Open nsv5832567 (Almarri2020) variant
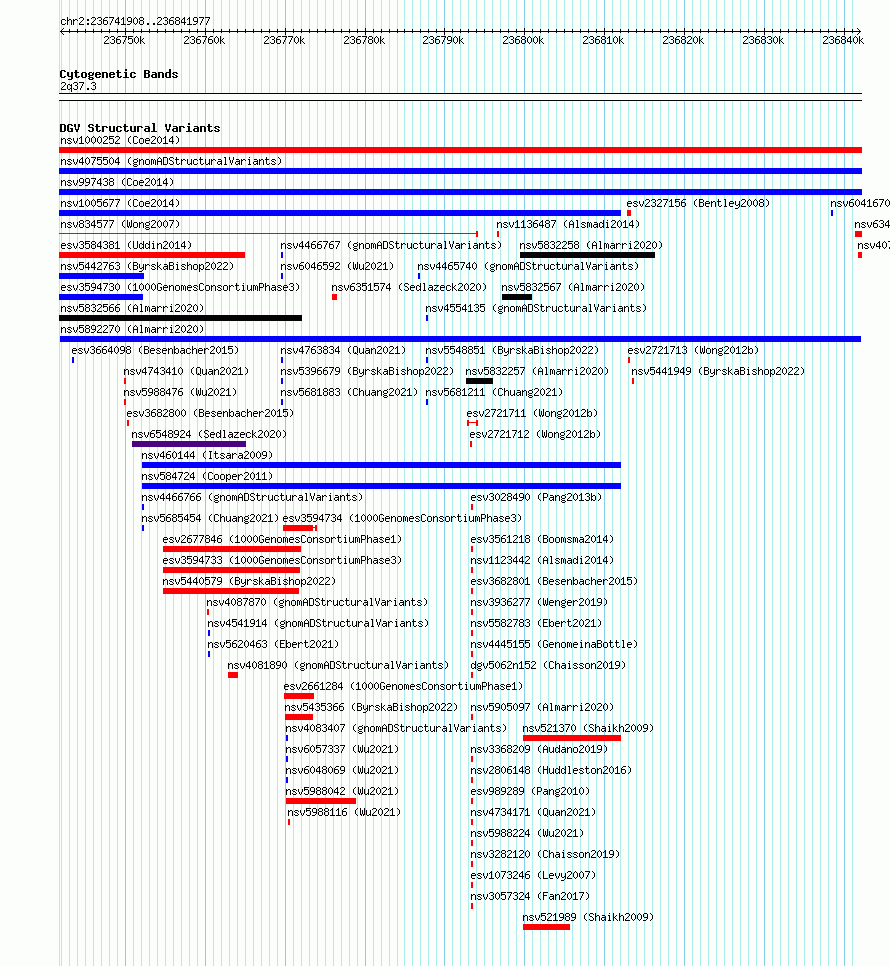This screenshot has height=966, width=890. point(573,287)
